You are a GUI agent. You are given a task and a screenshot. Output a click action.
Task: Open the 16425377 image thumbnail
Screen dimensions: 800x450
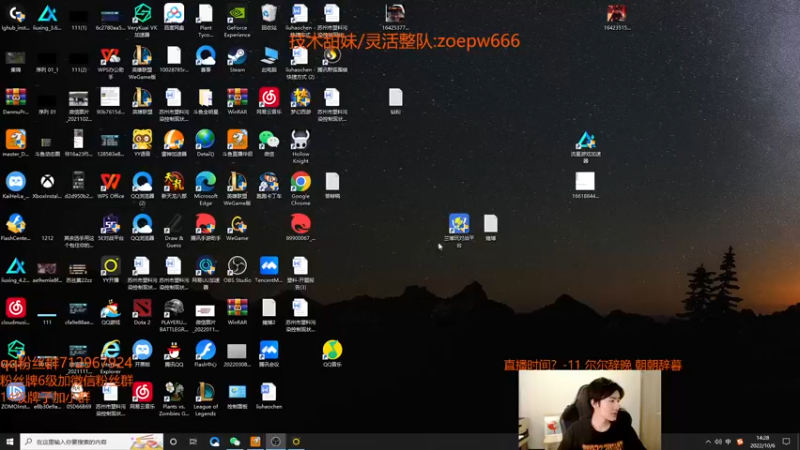coord(395,17)
